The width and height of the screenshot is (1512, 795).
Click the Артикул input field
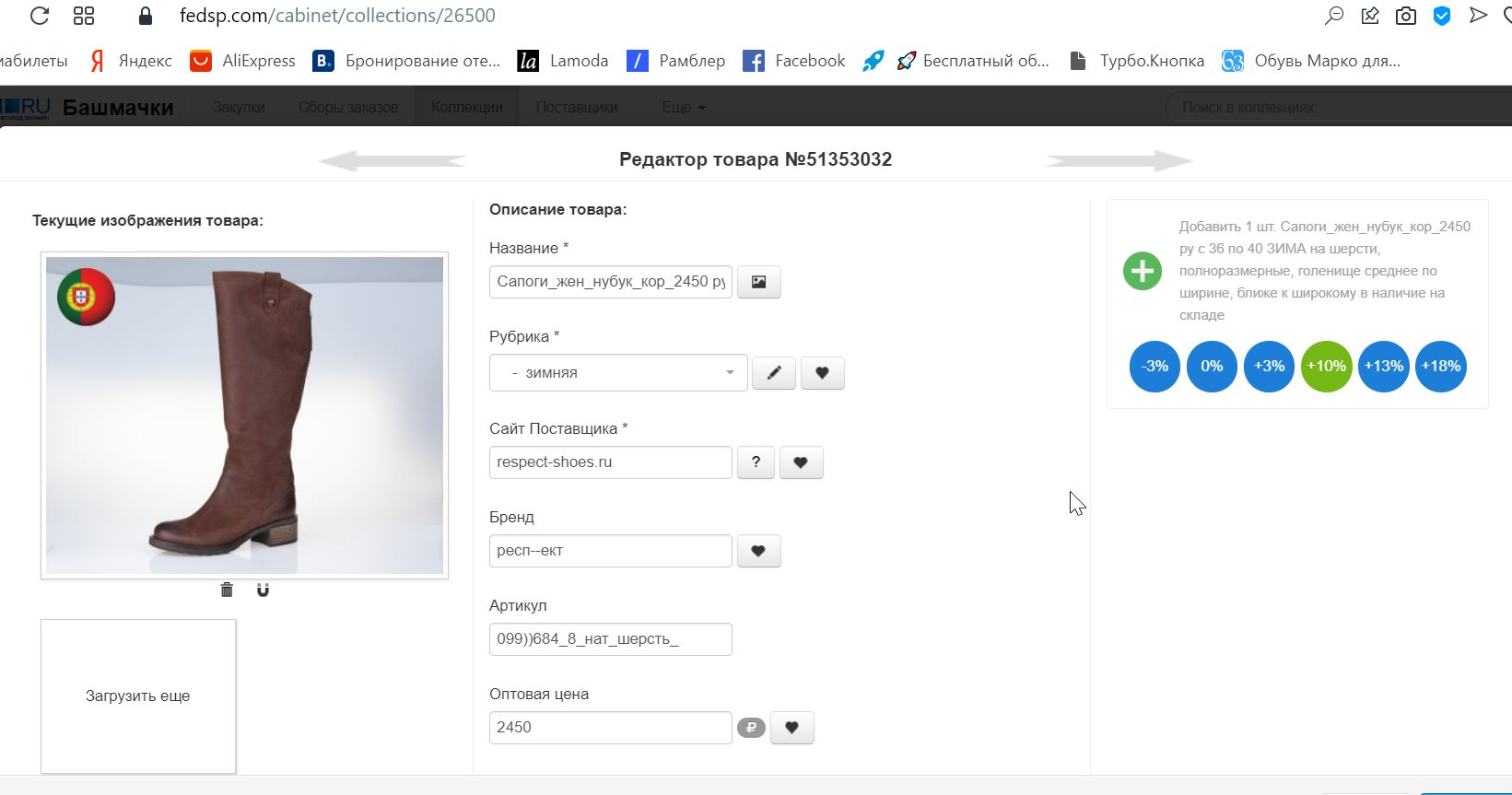(610, 639)
